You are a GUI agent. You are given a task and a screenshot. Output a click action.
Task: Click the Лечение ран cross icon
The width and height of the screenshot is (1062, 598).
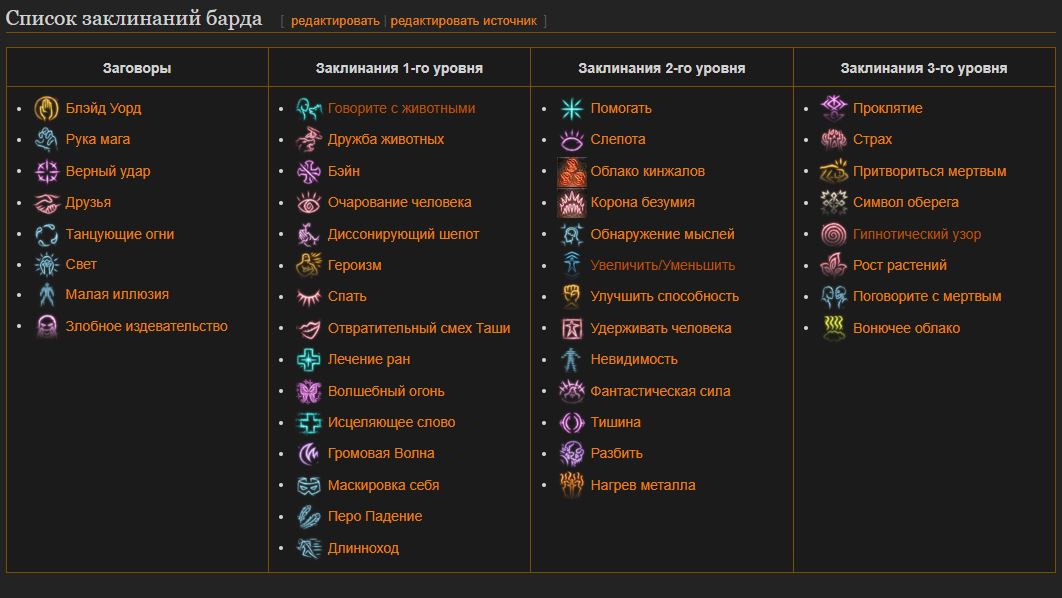point(309,360)
